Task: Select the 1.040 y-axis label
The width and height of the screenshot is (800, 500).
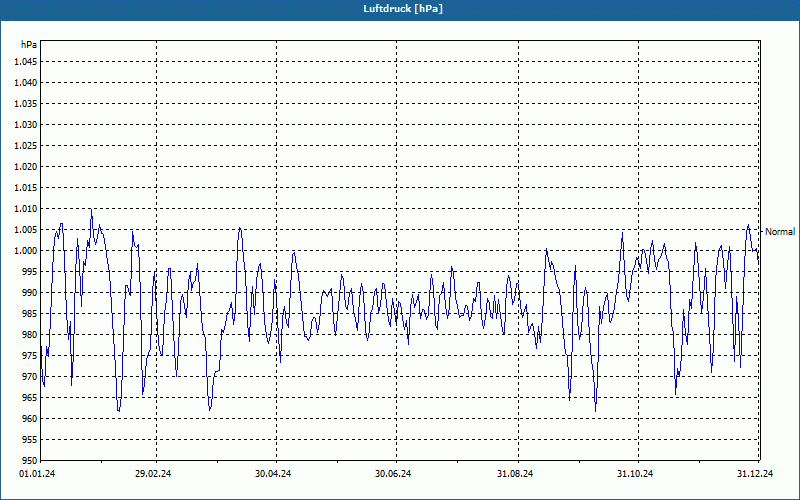Action: pyautogui.click(x=26, y=83)
